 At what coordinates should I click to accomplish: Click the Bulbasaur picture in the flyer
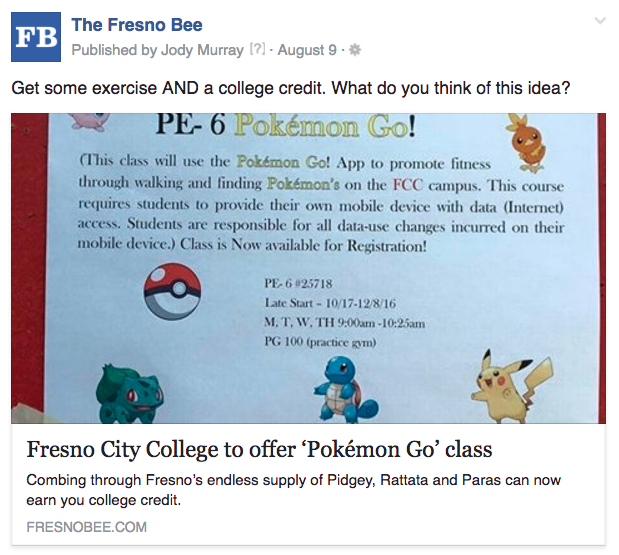tap(130, 395)
